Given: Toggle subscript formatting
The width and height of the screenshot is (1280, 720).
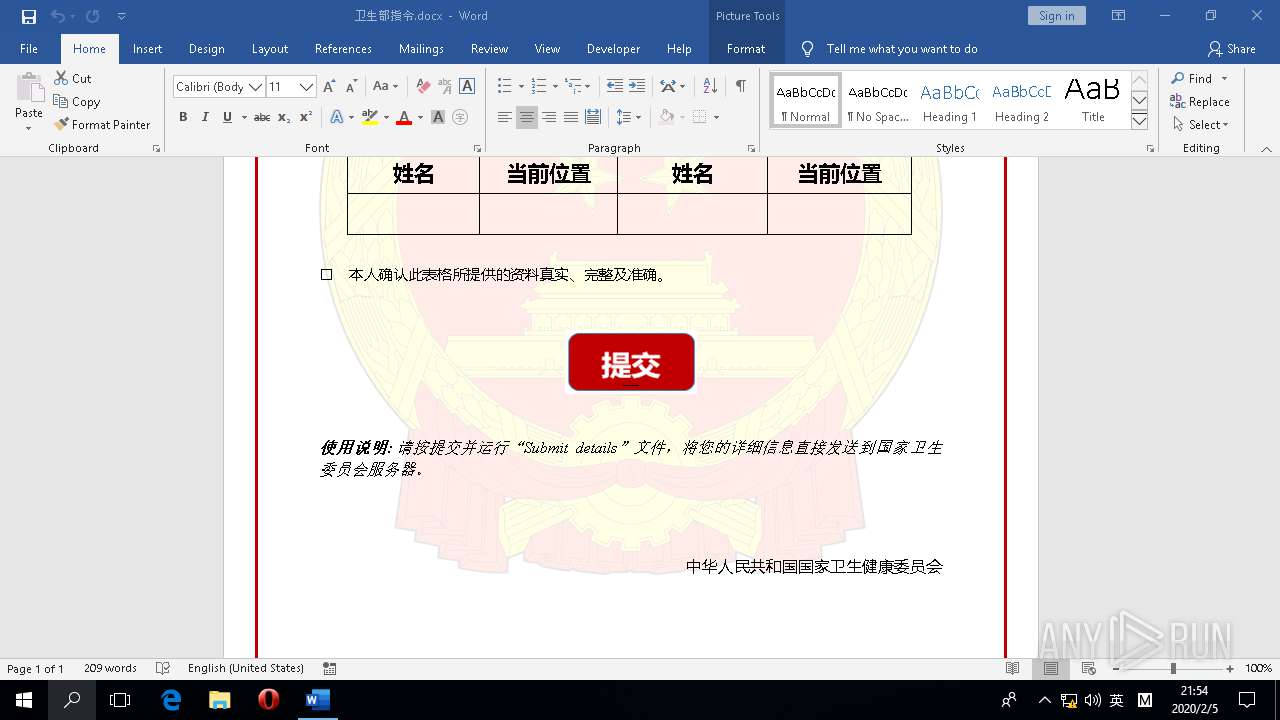Looking at the screenshot, I should [x=284, y=117].
